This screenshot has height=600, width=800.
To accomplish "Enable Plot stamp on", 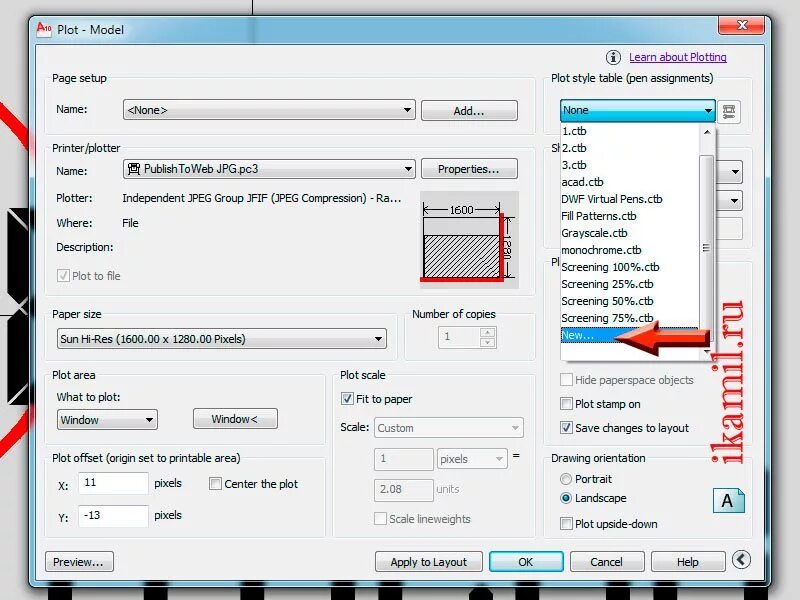I will tap(566, 404).
